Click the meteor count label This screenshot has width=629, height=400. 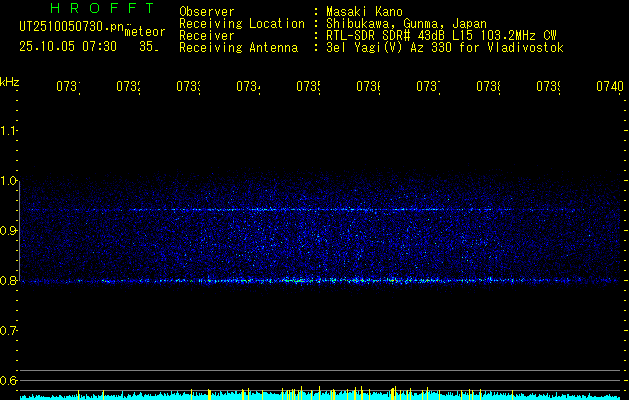click(145, 32)
